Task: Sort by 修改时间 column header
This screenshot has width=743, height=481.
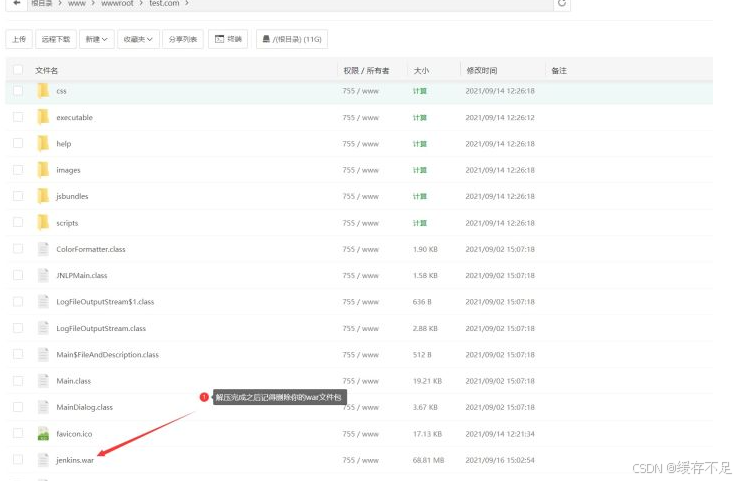Action: tap(482, 71)
